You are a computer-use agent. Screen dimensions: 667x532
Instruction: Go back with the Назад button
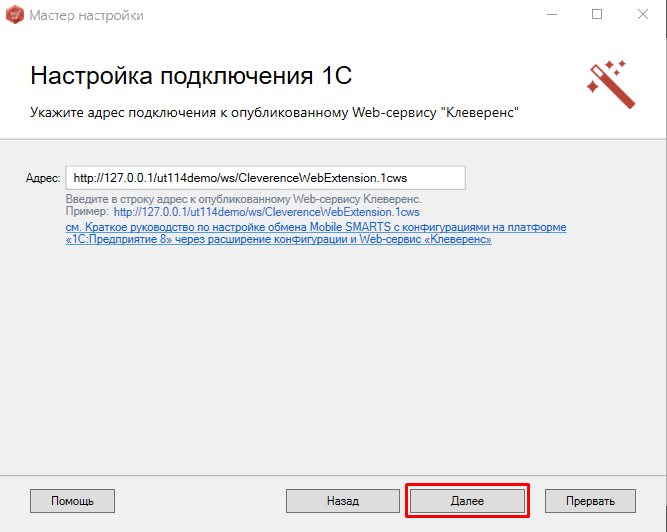[x=343, y=501]
